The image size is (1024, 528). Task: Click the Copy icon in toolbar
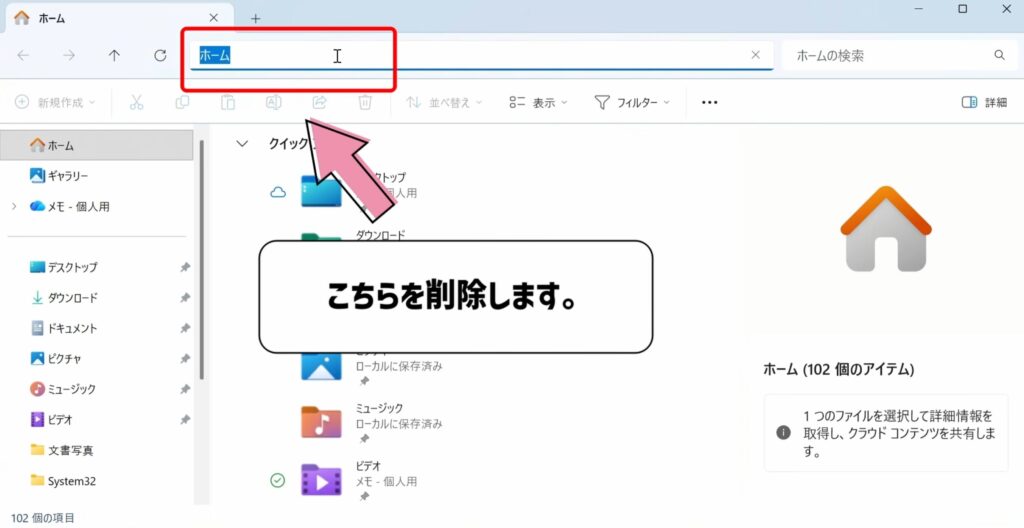tap(182, 102)
